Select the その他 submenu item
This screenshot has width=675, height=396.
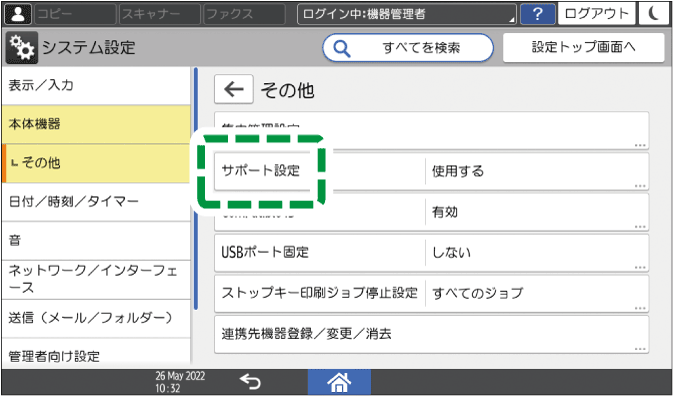(96, 163)
